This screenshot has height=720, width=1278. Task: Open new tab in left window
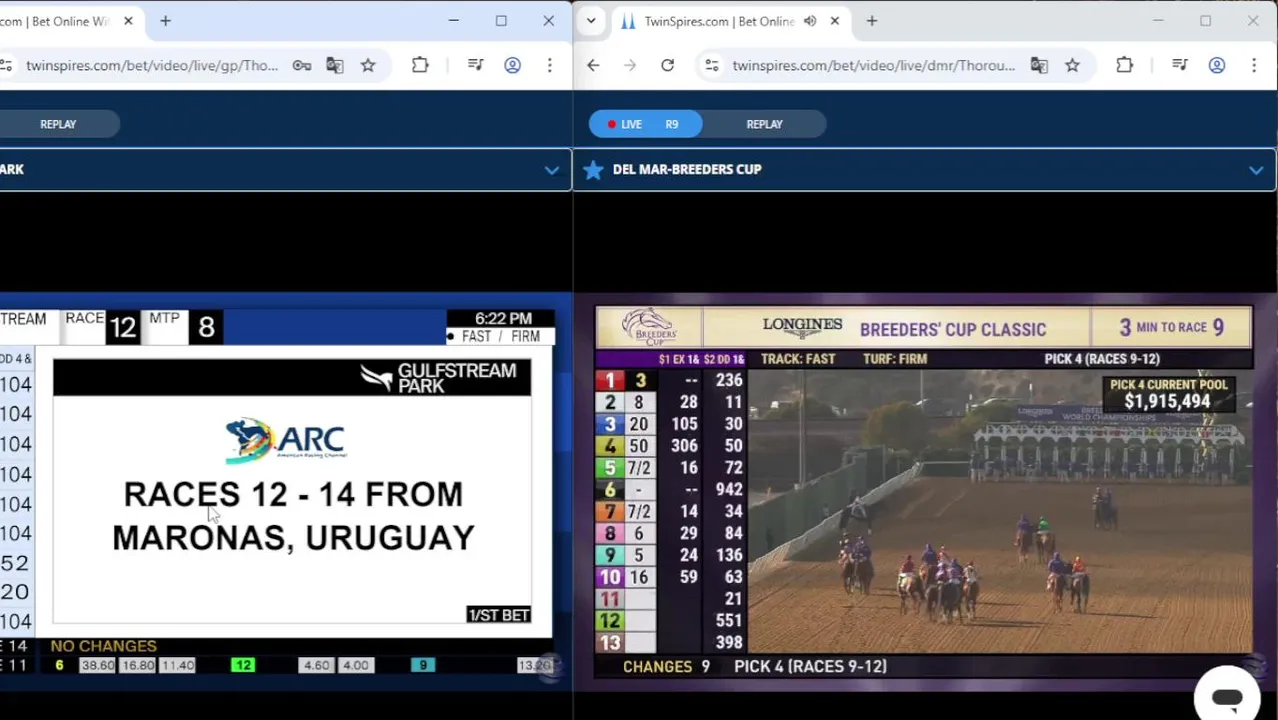tap(166, 21)
